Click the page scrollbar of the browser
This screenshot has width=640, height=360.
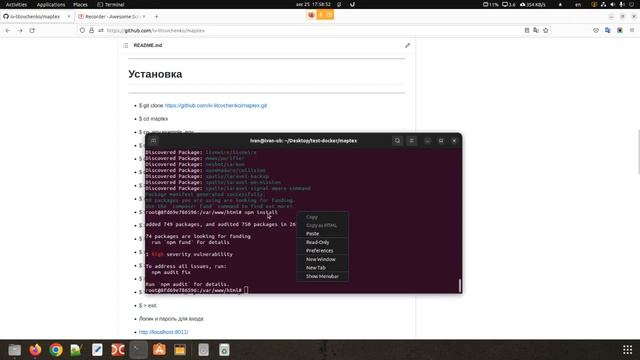coord(638,152)
